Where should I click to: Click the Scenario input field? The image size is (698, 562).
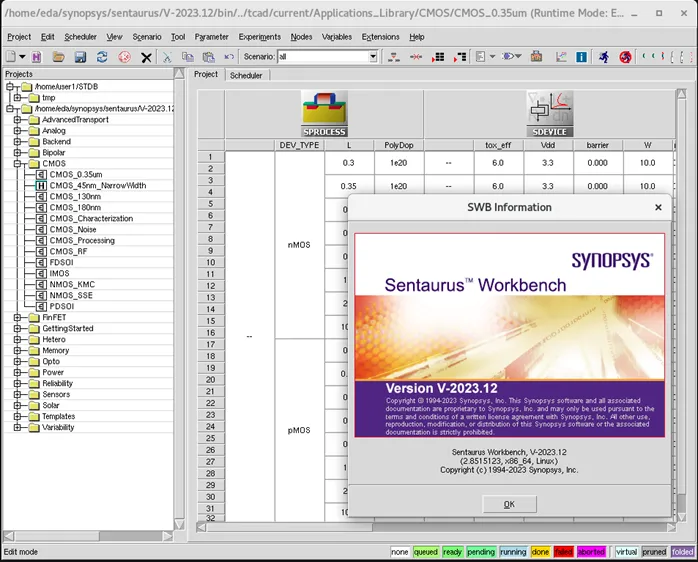323,57
